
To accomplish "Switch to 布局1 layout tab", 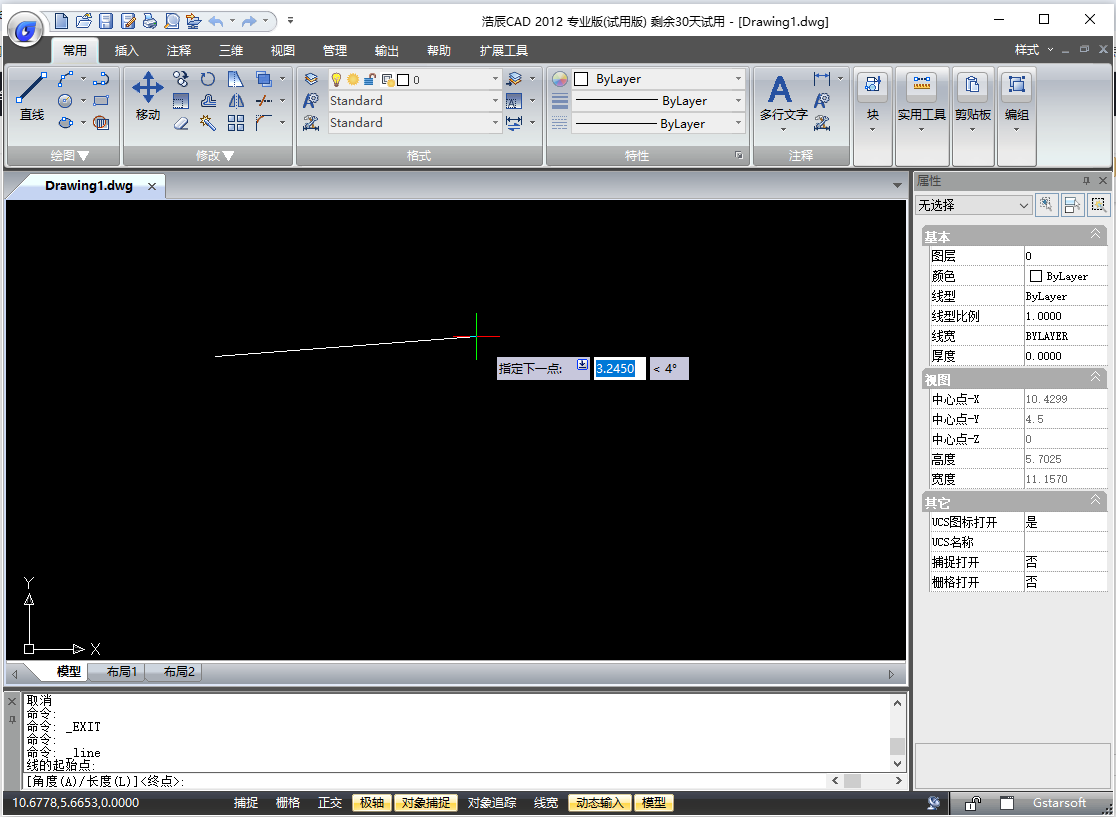I will [122, 671].
